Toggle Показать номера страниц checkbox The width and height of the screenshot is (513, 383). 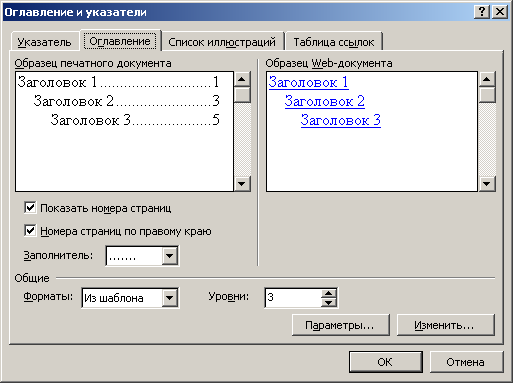(x=30, y=208)
